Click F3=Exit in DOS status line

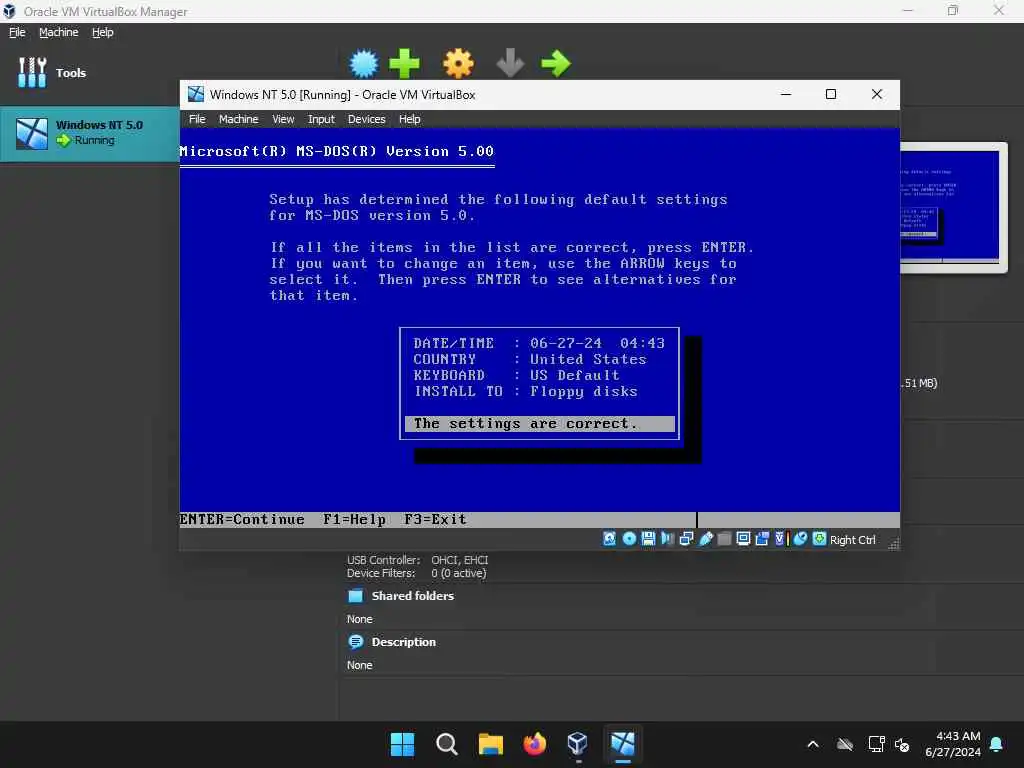[x=435, y=520]
